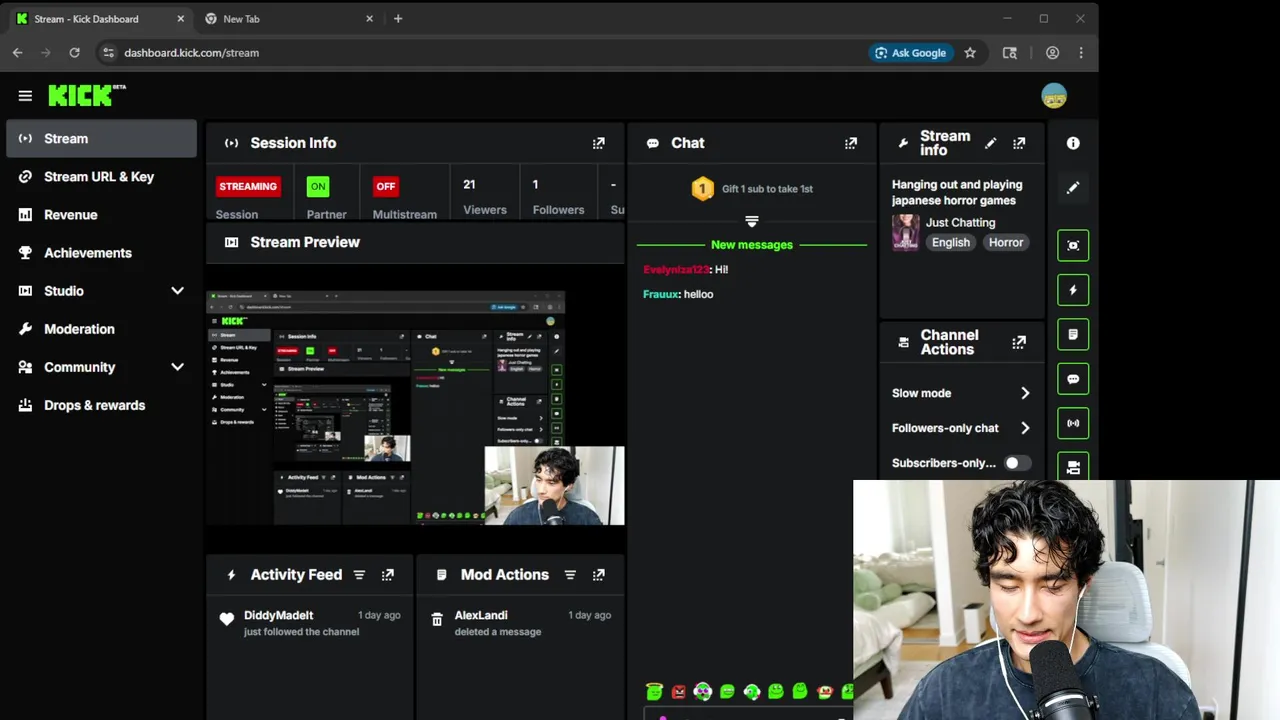The height and width of the screenshot is (720, 1280).
Task: Insert the red angry emote in chat
Action: (679, 691)
